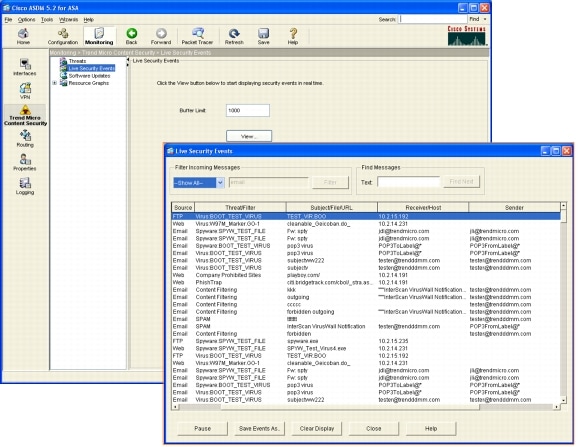
Task: Click the Forward arrow icon
Action: point(161,36)
